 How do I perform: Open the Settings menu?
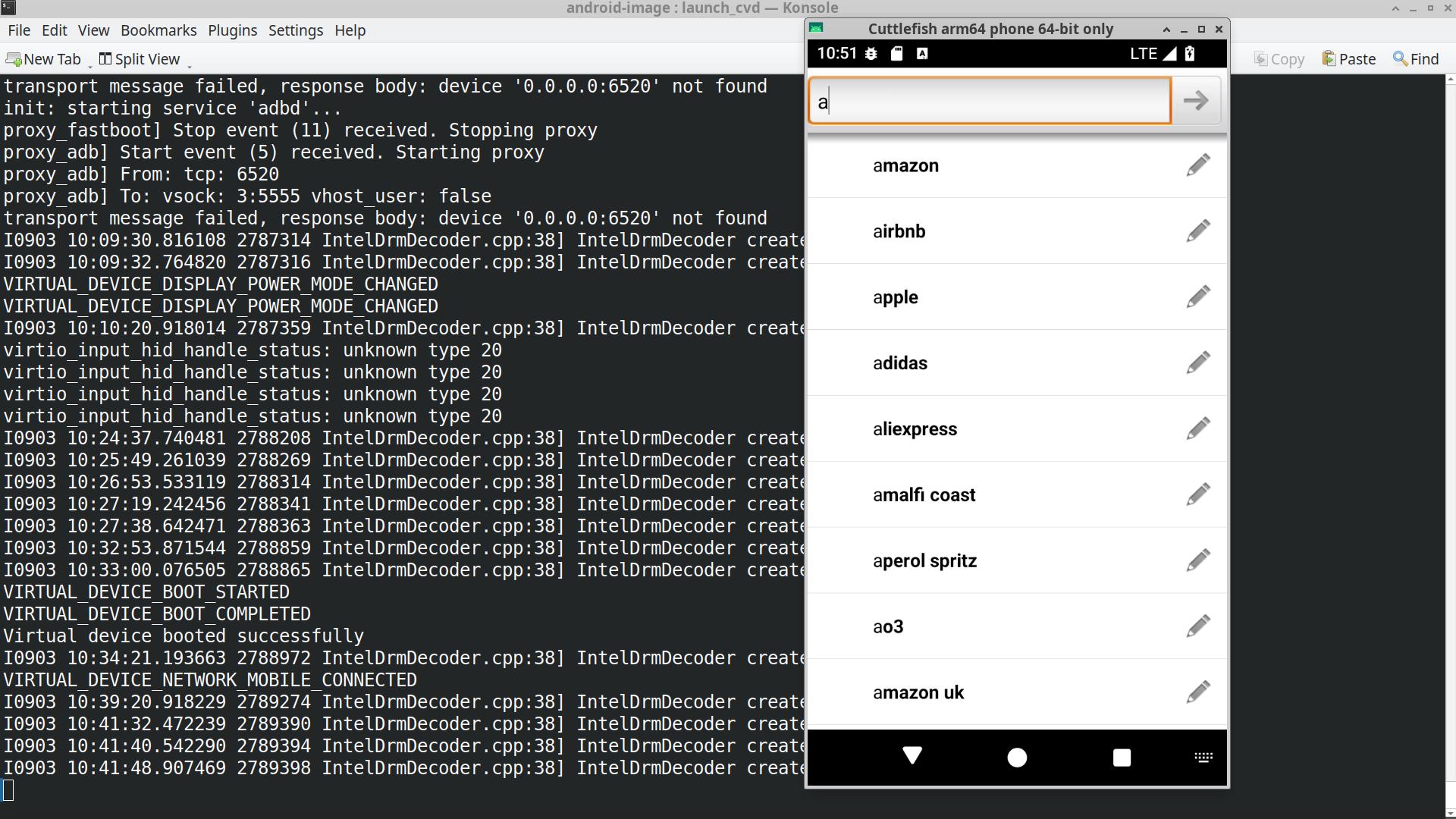coord(296,30)
